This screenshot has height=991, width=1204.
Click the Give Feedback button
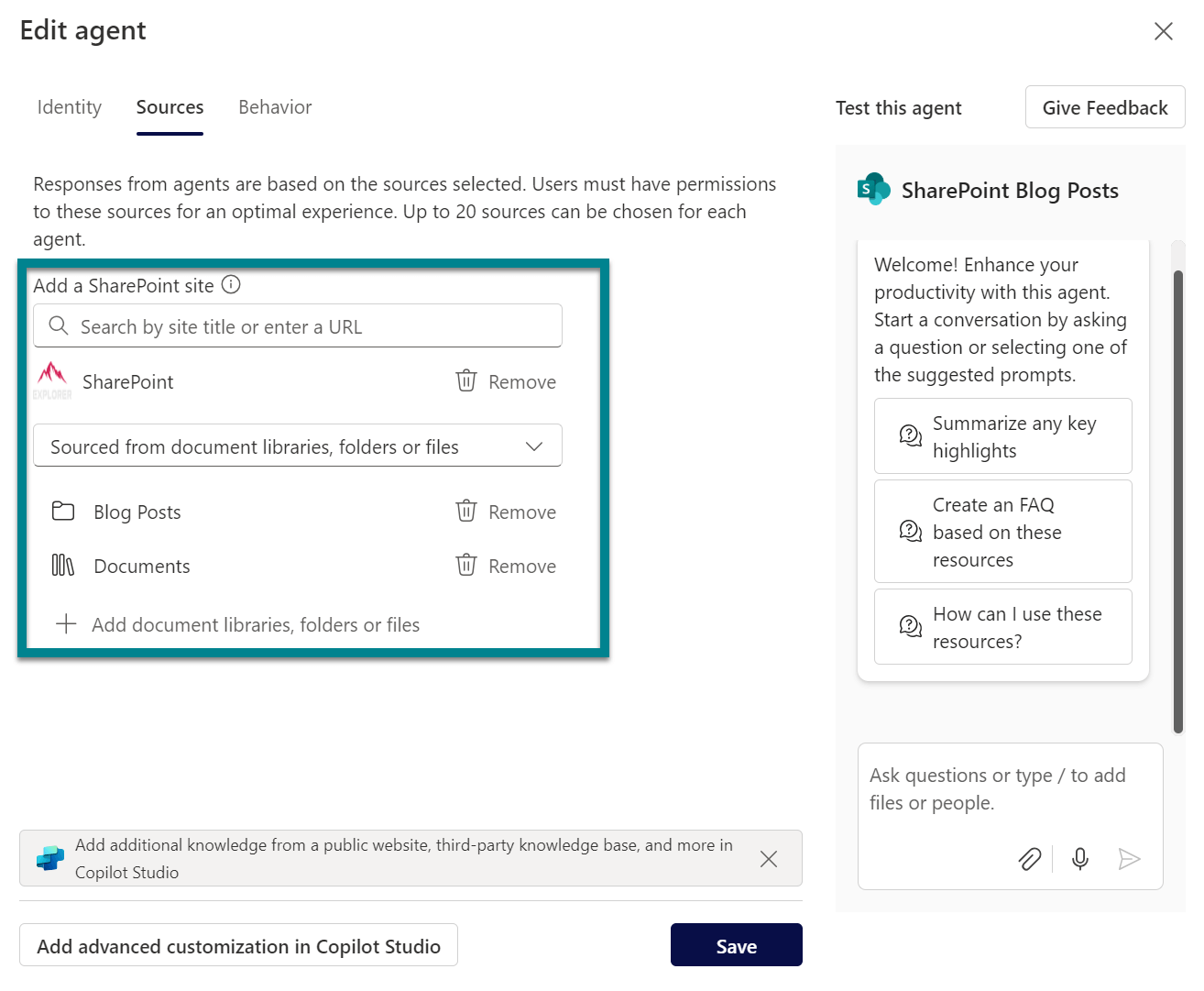pyautogui.click(x=1104, y=107)
